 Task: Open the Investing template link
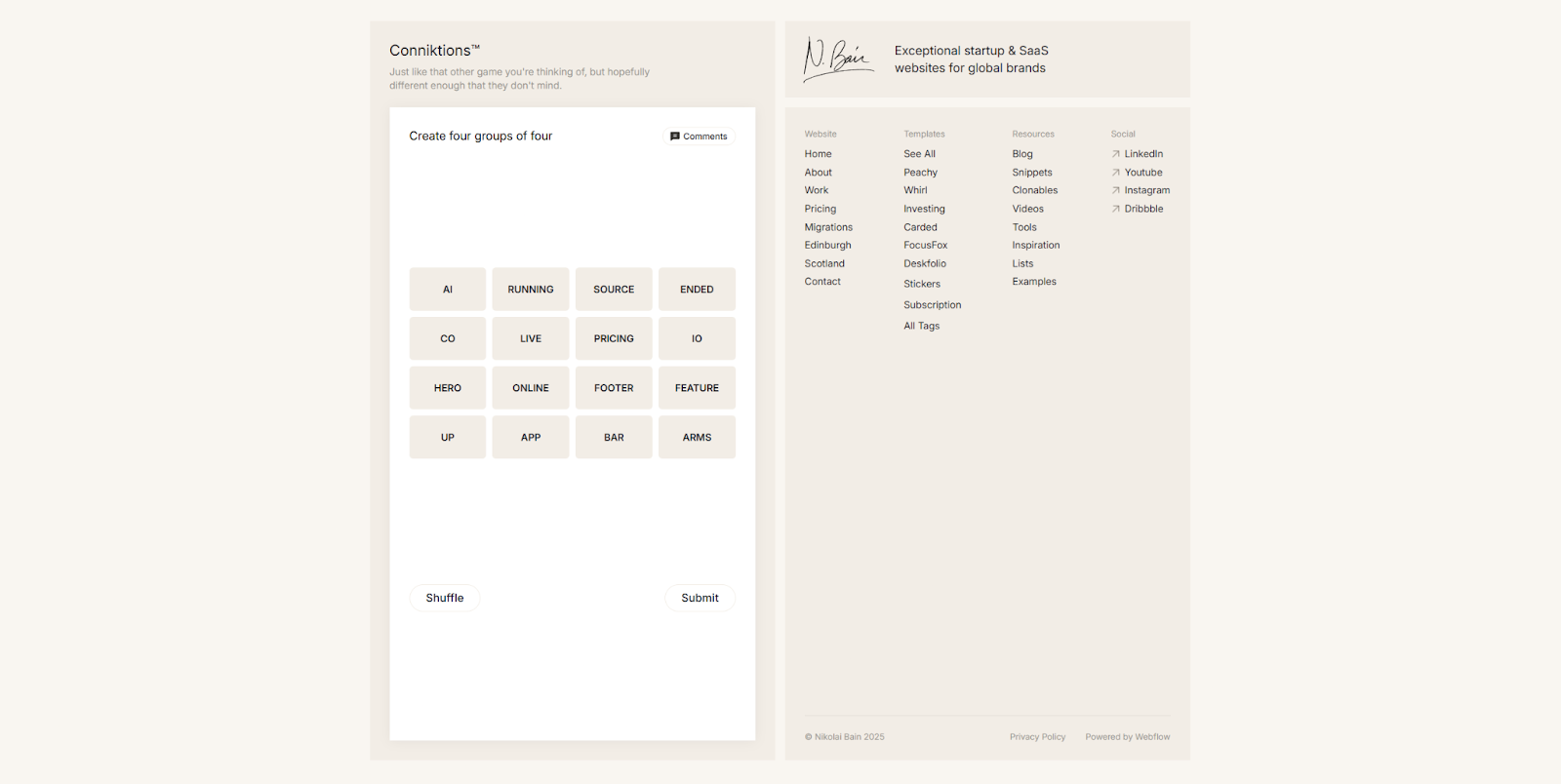(x=924, y=209)
